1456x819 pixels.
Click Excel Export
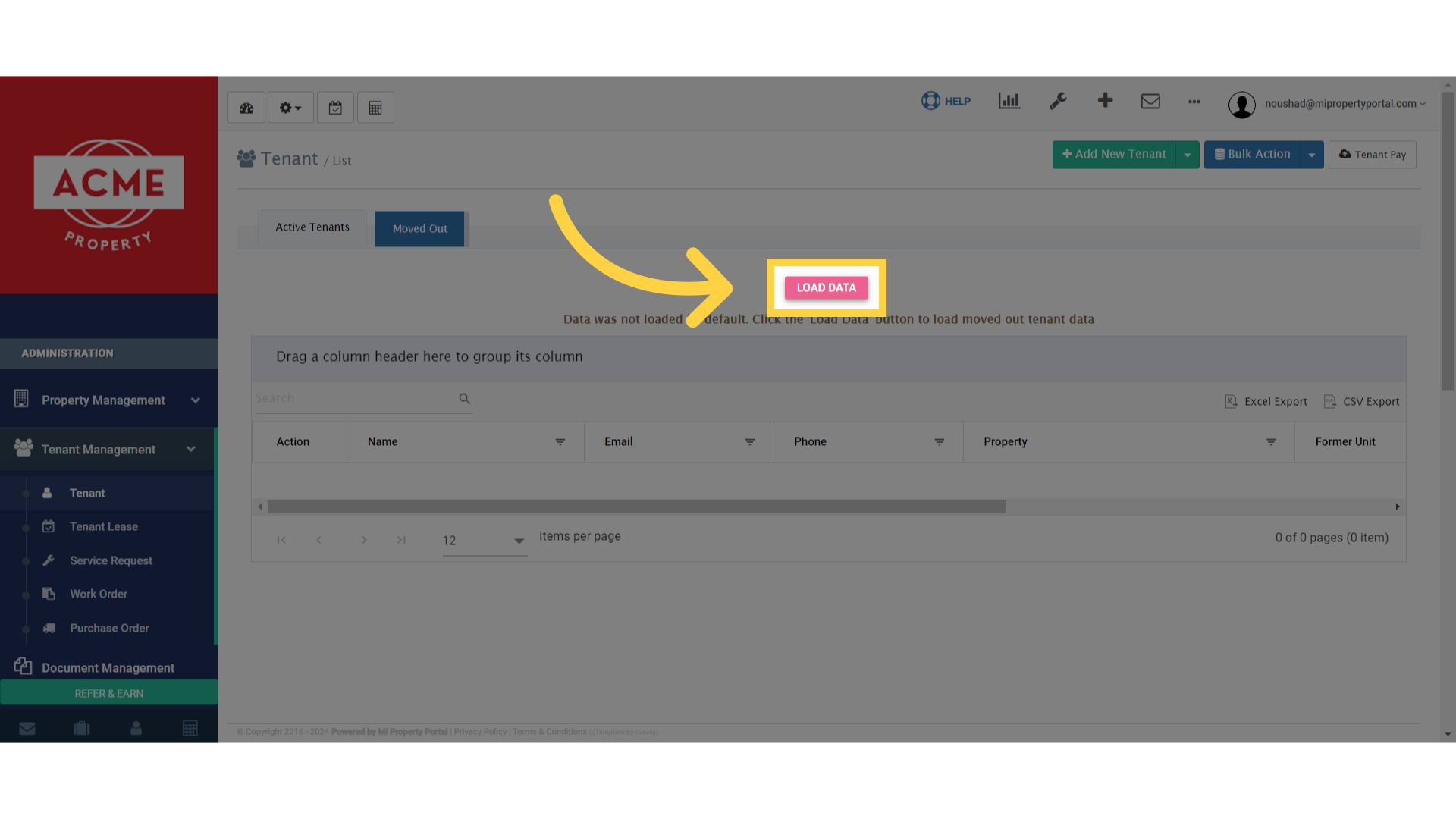(1266, 401)
